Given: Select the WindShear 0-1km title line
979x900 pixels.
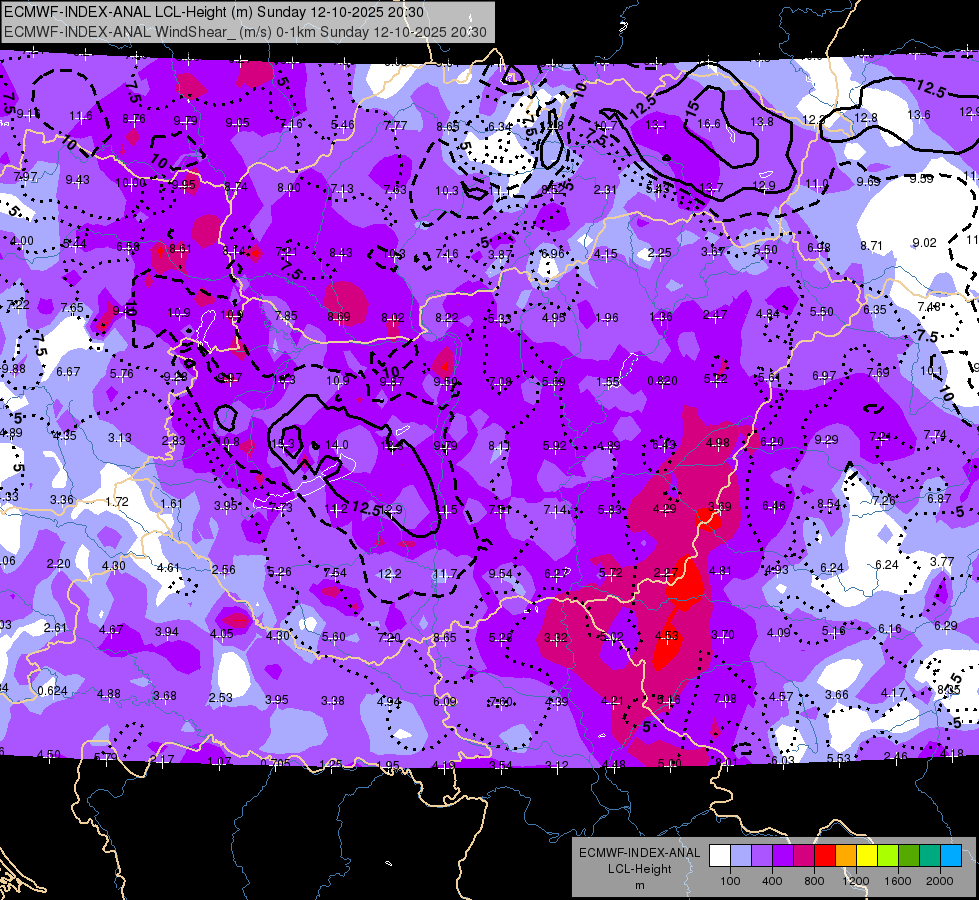Looking at the screenshot, I should 245,32.
